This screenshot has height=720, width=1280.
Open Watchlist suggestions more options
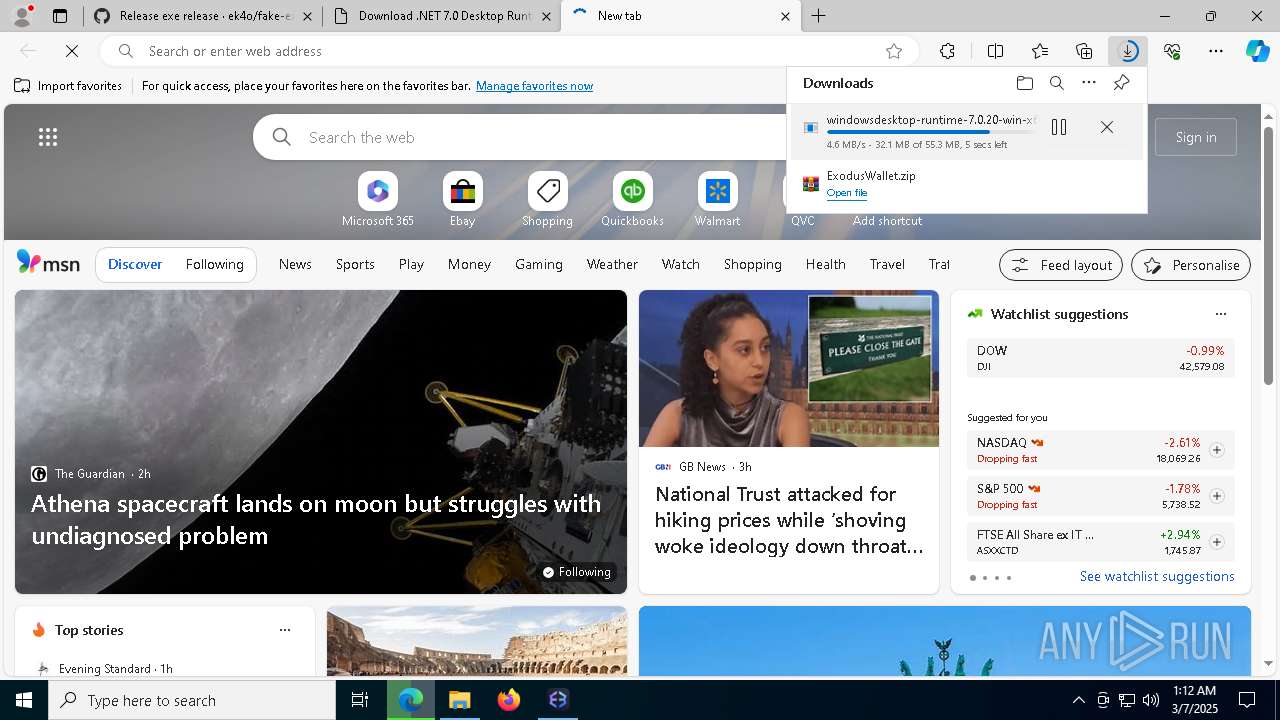(1220, 314)
